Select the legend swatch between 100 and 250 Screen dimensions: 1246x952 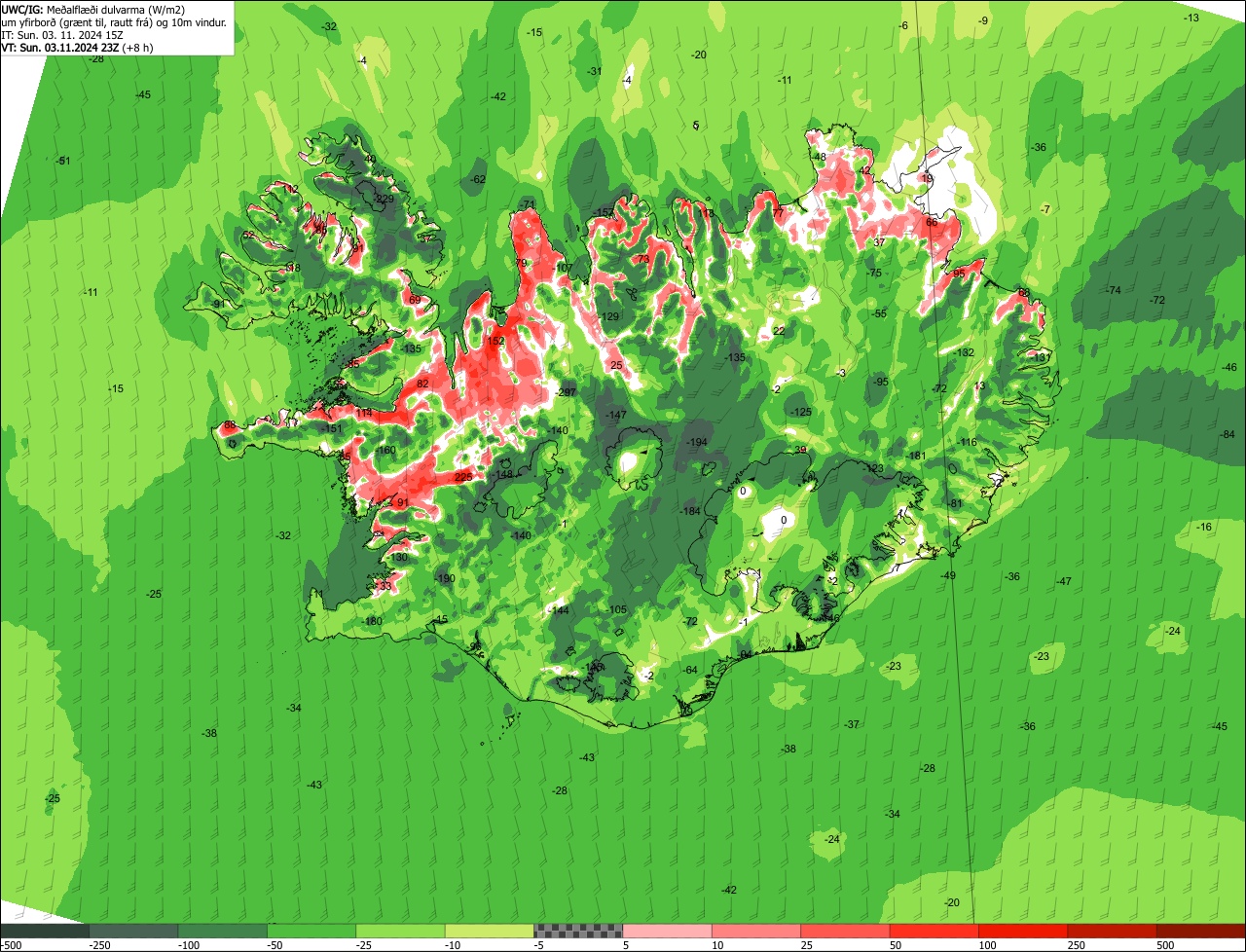1023,931
